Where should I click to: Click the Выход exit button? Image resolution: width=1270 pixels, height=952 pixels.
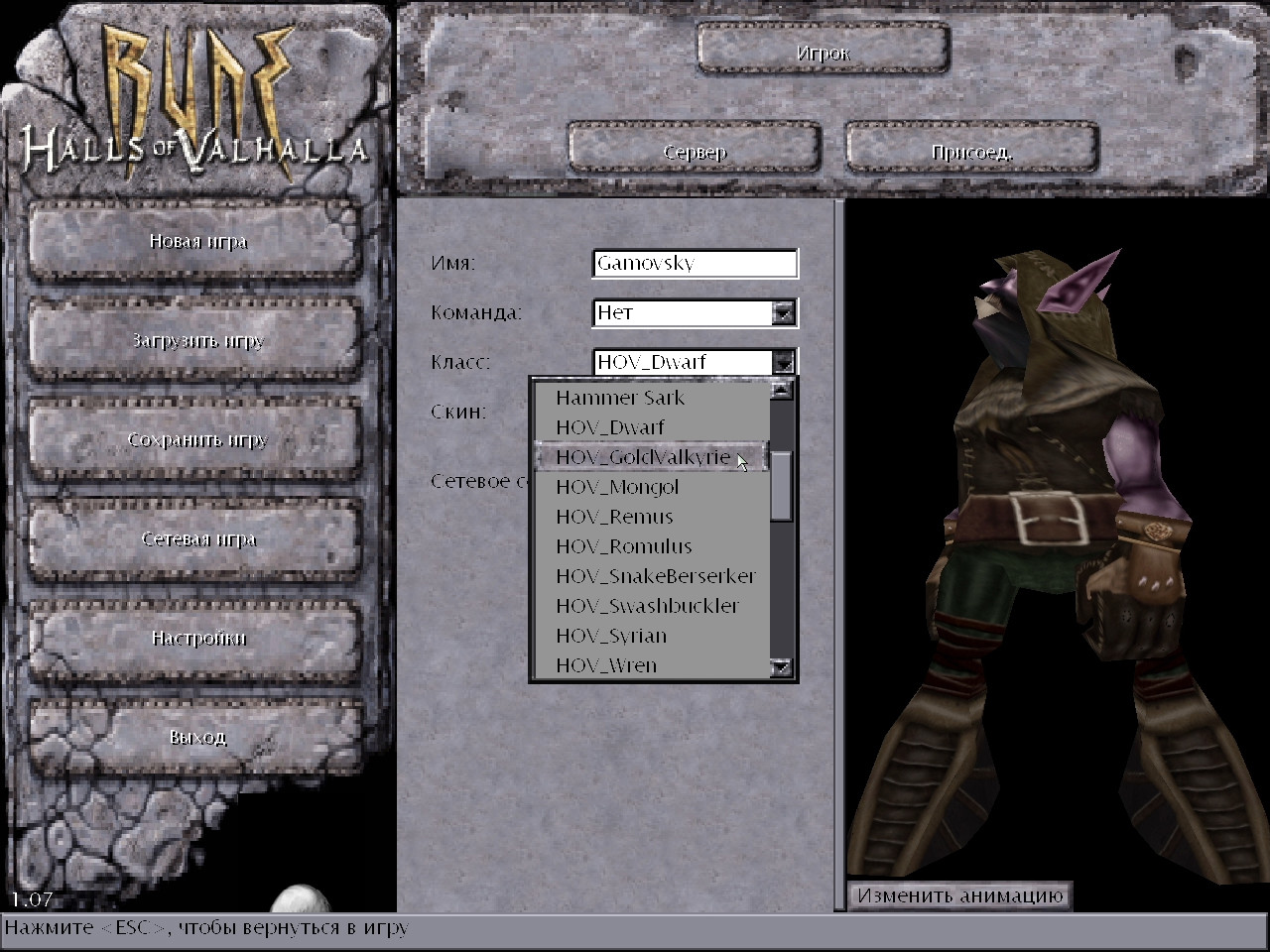[197, 737]
